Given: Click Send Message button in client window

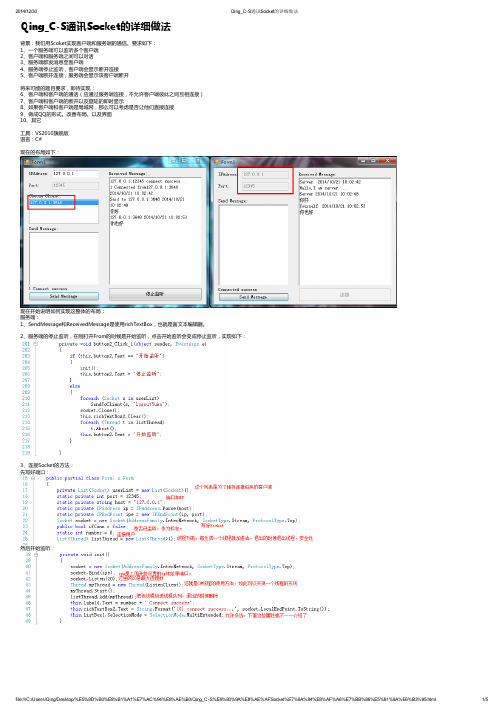Looking at the screenshot, I should tap(253, 297).
